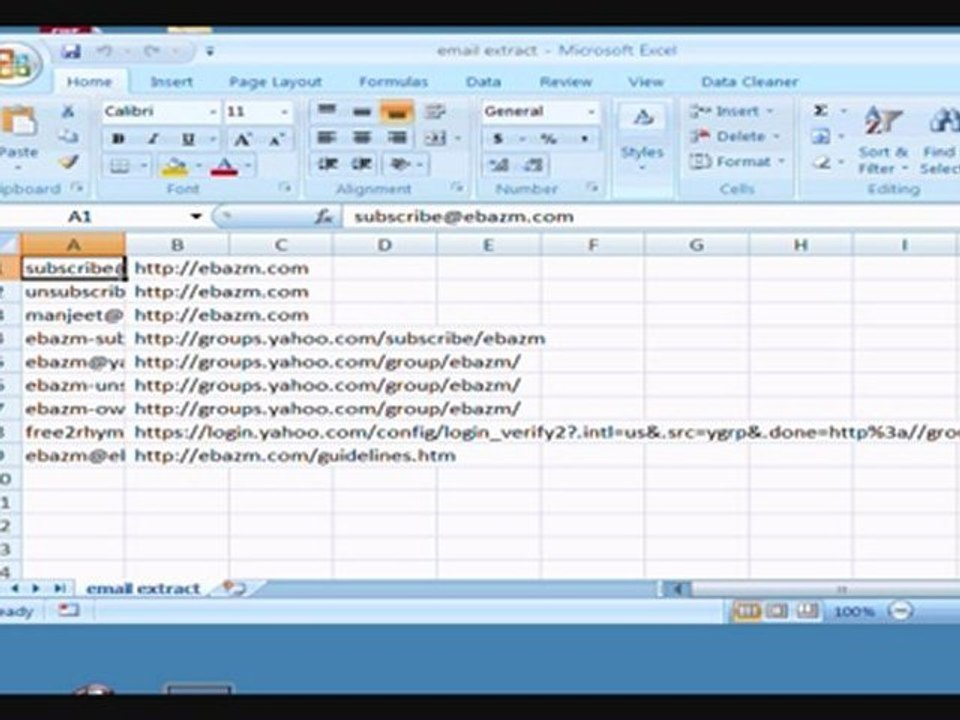Save the workbook from Quick Access toolbar
The height and width of the screenshot is (720, 960).
[x=71, y=51]
